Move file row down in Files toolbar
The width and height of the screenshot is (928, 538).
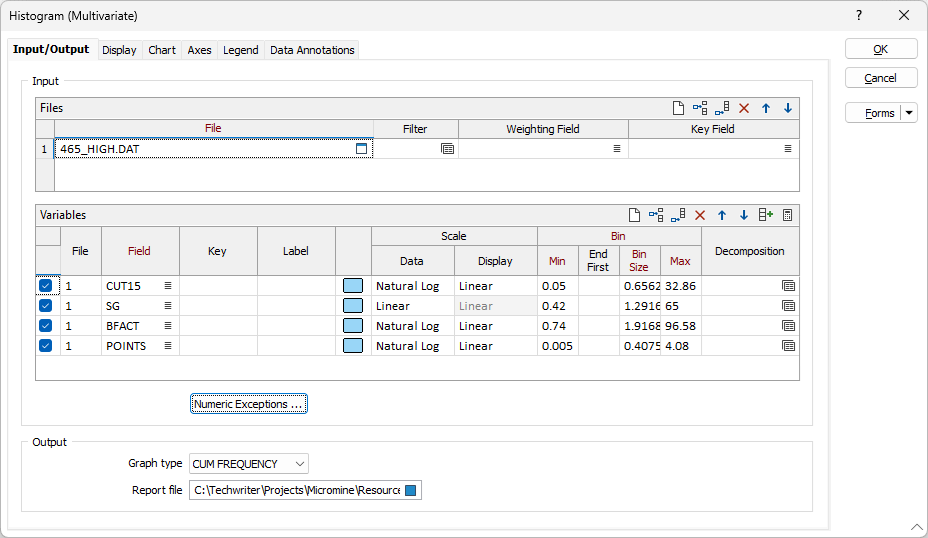point(788,108)
